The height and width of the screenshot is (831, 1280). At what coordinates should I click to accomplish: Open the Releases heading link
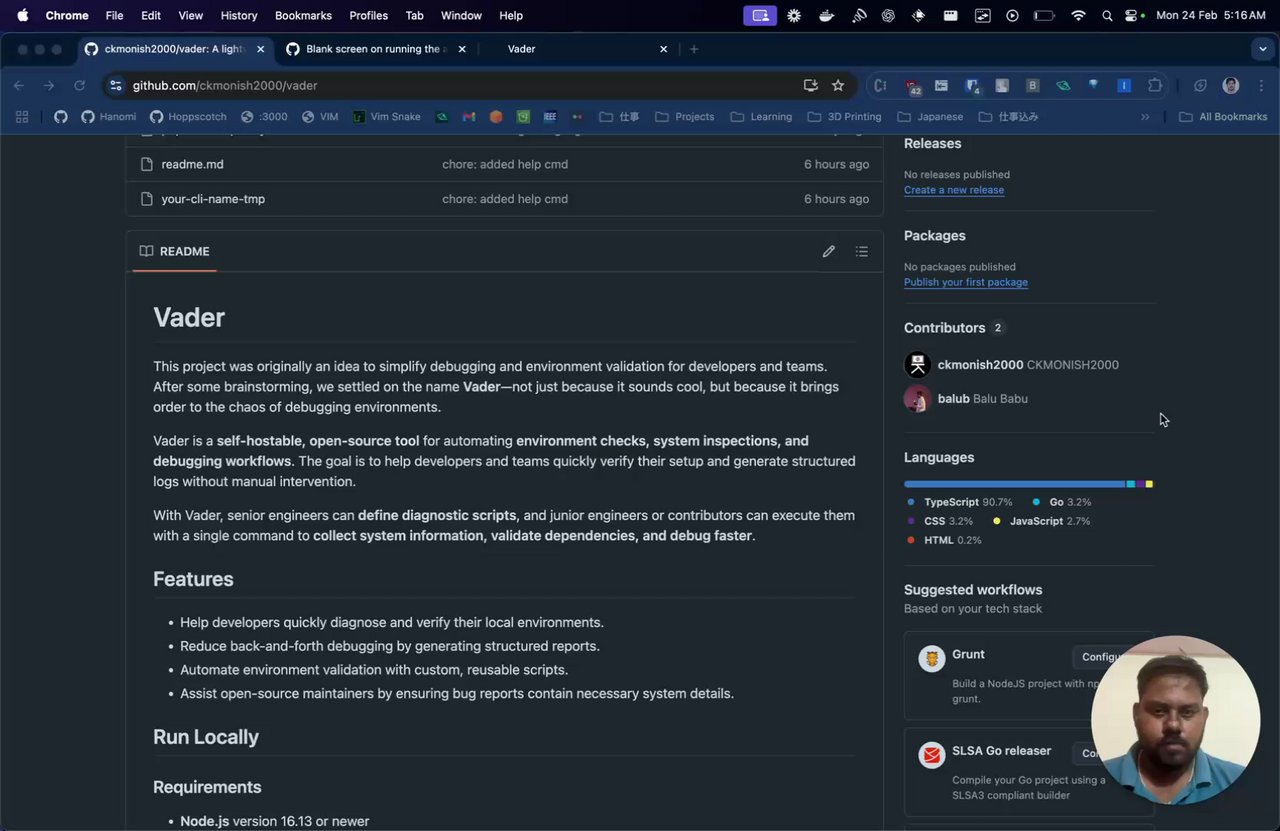click(x=933, y=144)
